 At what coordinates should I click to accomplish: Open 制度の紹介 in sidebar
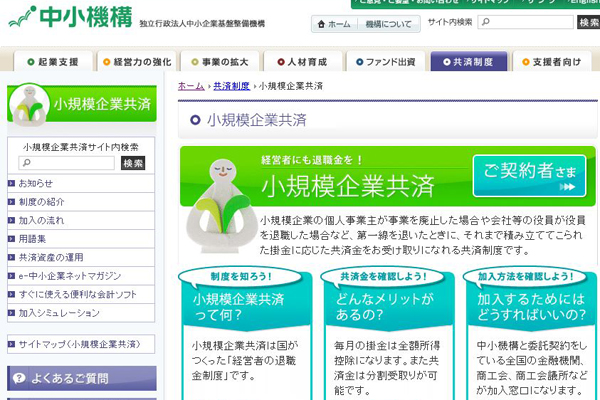pos(81,202)
